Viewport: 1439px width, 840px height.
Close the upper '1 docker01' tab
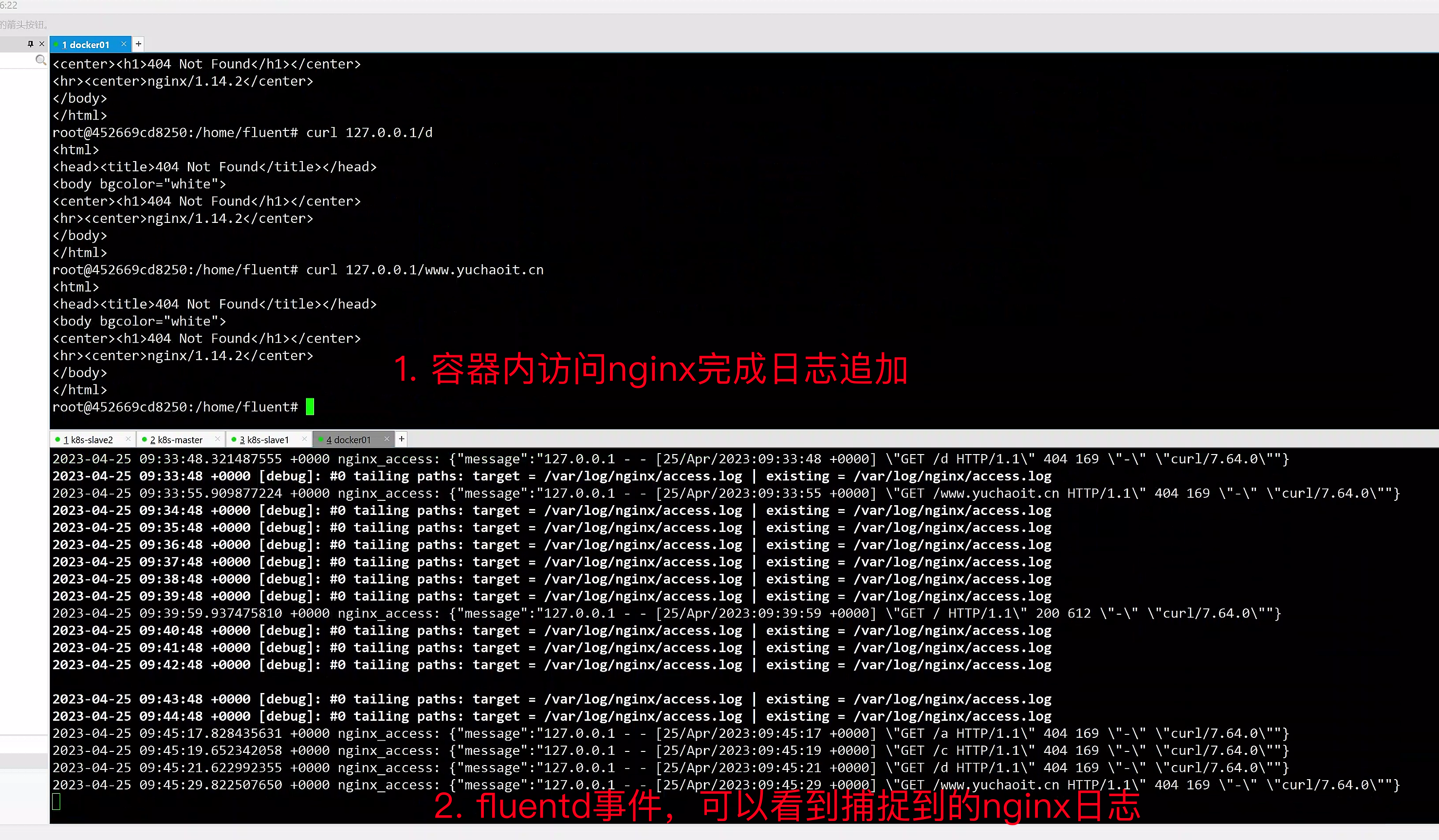pos(123,44)
